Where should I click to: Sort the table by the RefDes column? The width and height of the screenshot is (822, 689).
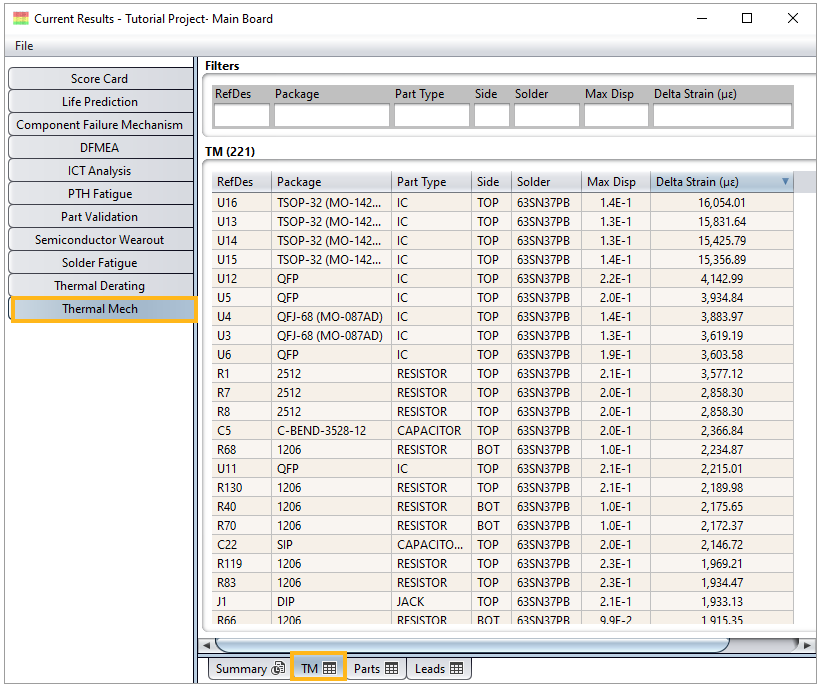[241, 182]
